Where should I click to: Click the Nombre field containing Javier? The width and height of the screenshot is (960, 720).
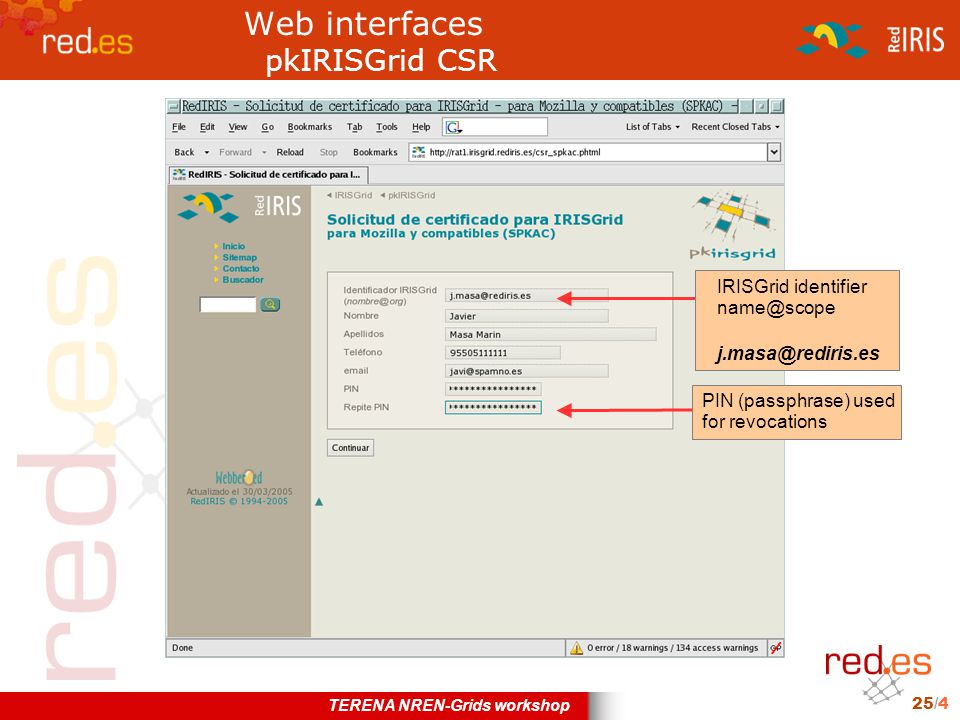(527, 316)
